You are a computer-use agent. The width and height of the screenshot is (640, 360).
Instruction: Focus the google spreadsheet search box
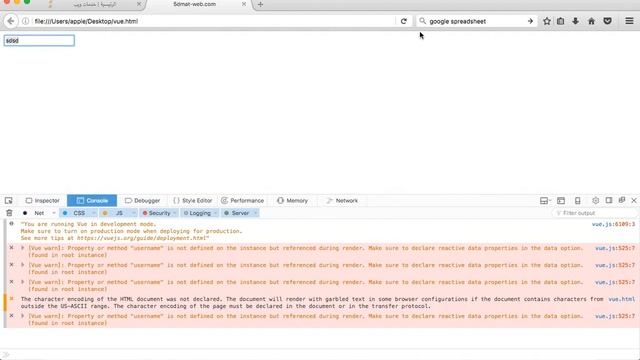point(476,21)
